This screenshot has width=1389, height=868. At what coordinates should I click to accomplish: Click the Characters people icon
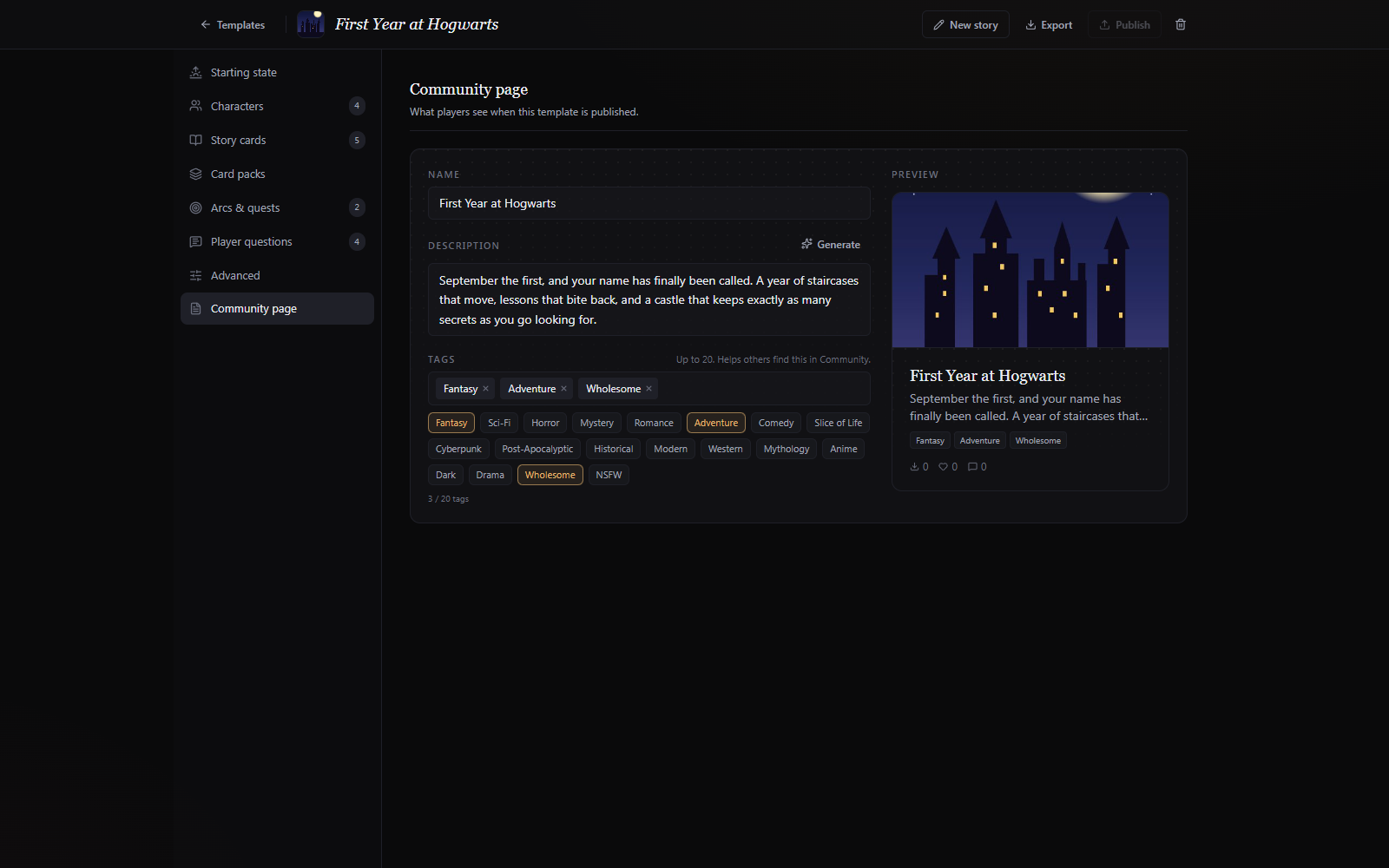(x=195, y=106)
